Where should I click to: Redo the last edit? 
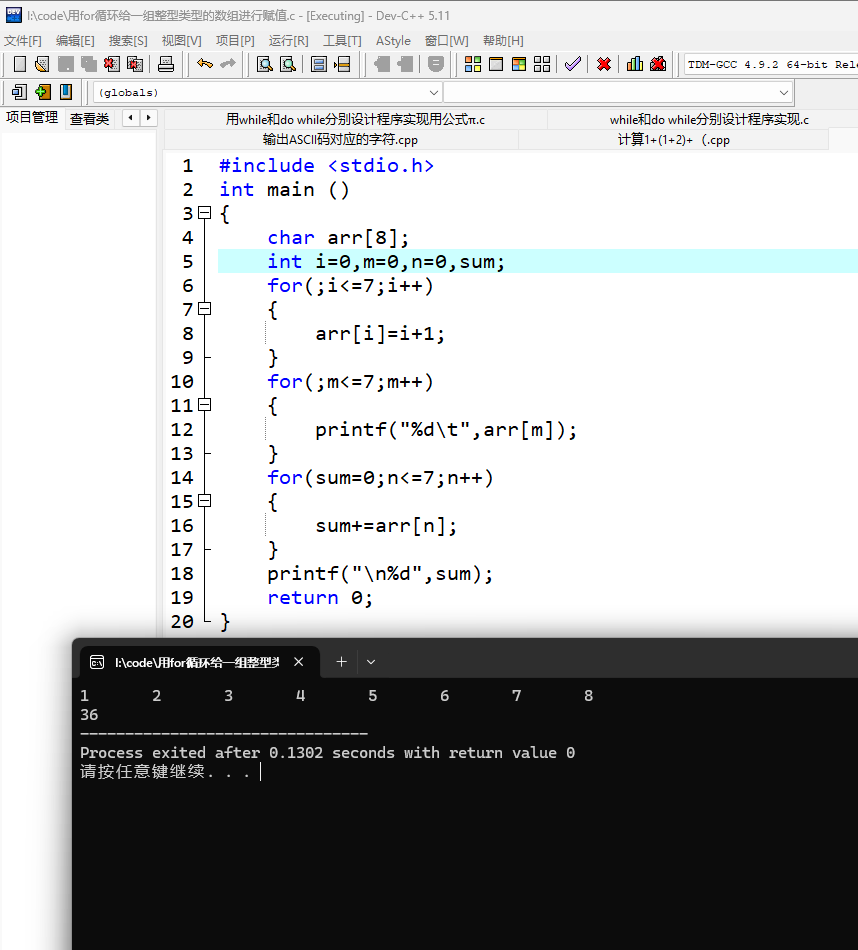[228, 64]
